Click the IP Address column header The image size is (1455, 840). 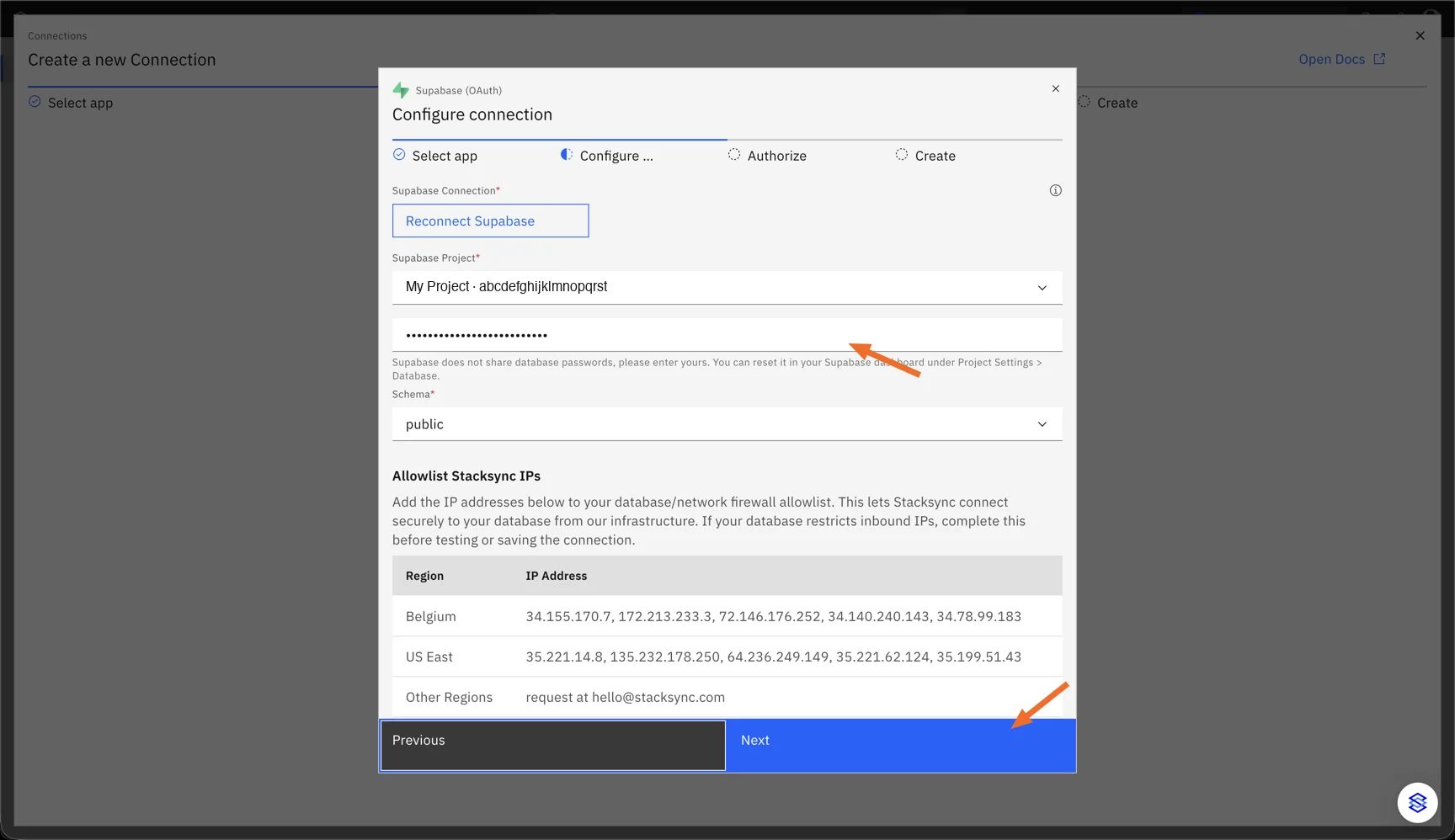[557, 576]
